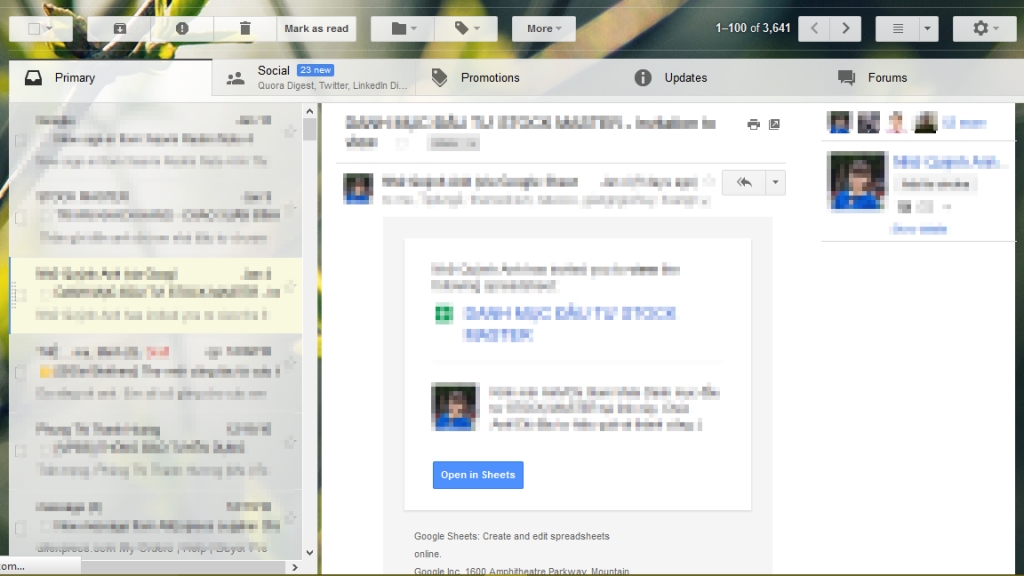The height and width of the screenshot is (576, 1024).
Task: Go to the previous page of emails
Action: [814, 29]
